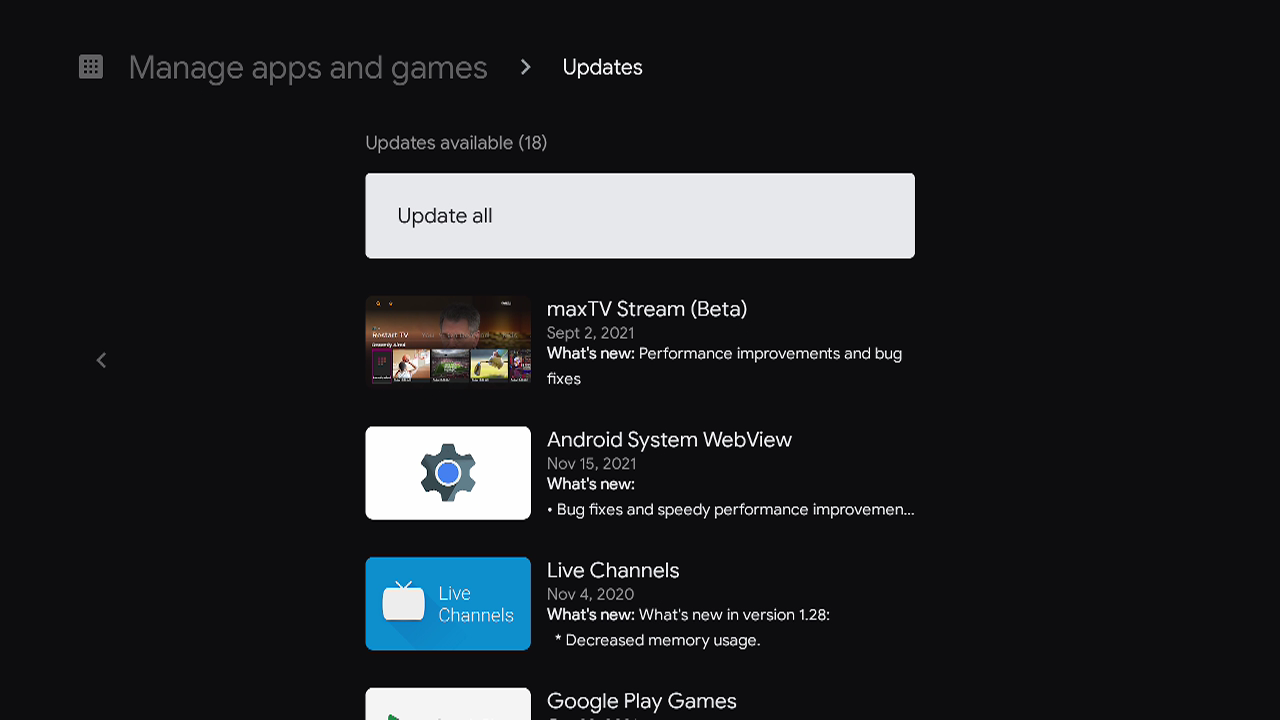This screenshot has height=720, width=1280.
Task: Select the maxTV Stream (Beta) app thumbnail
Action: tap(447, 340)
